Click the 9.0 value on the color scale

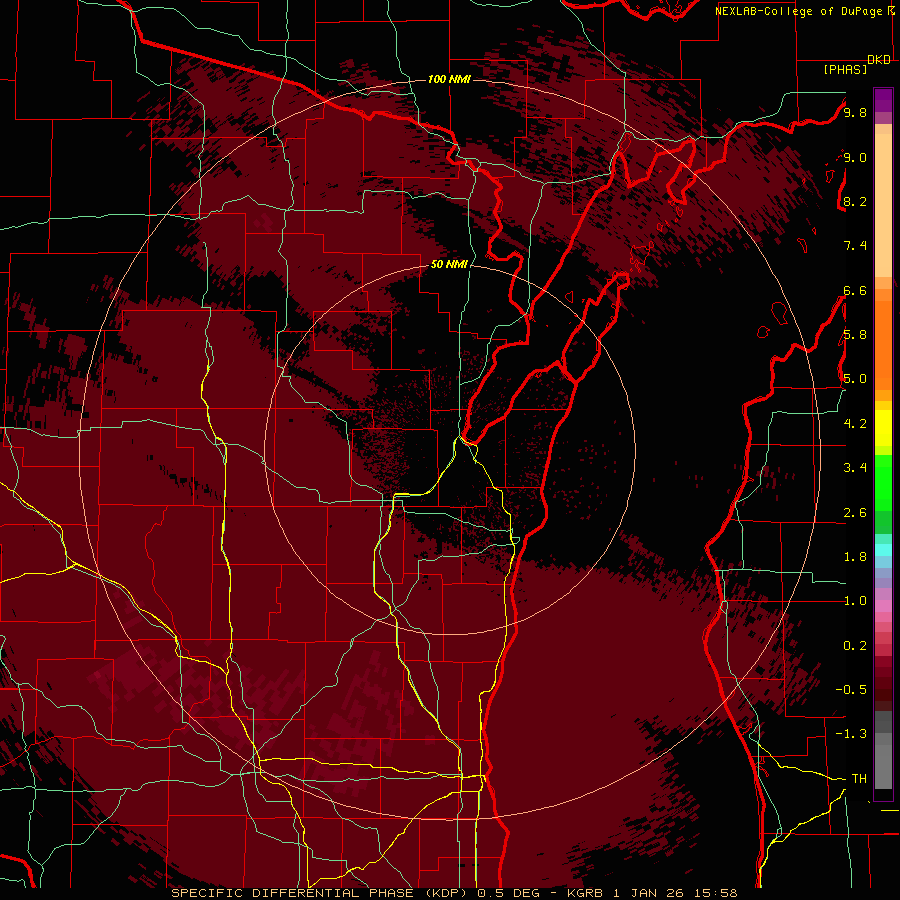[x=855, y=158]
